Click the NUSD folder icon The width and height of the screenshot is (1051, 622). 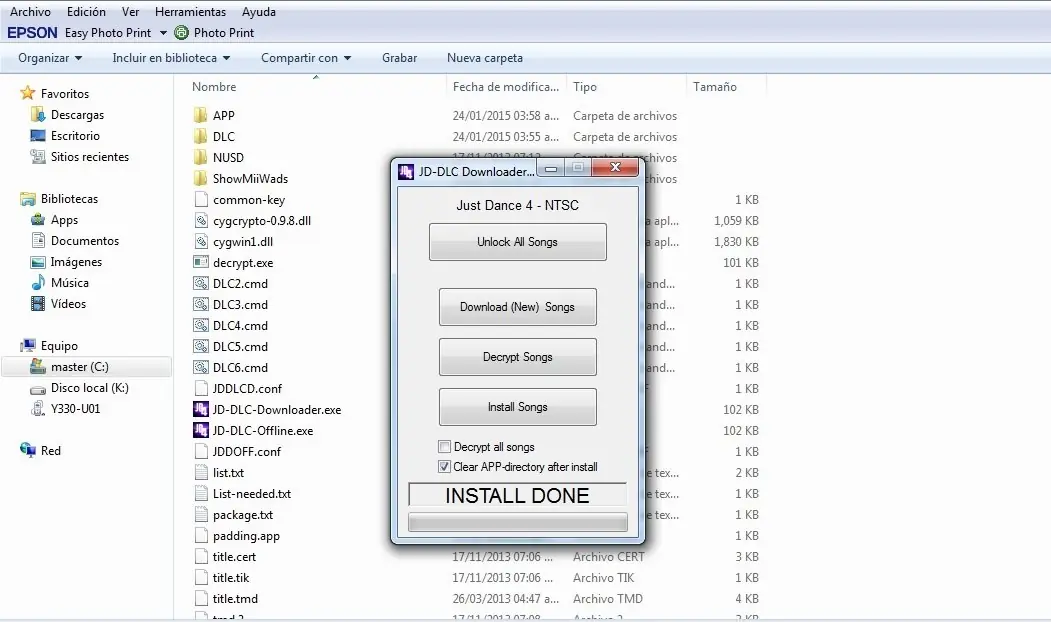click(x=200, y=158)
